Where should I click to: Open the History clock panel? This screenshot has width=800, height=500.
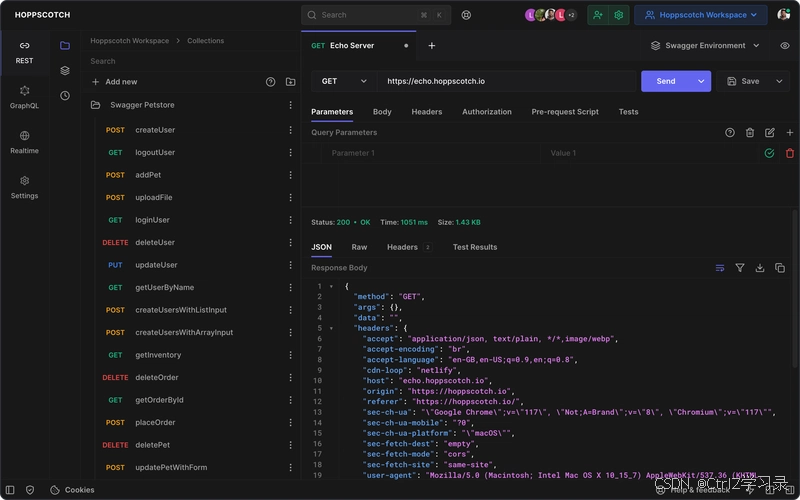tap(65, 95)
